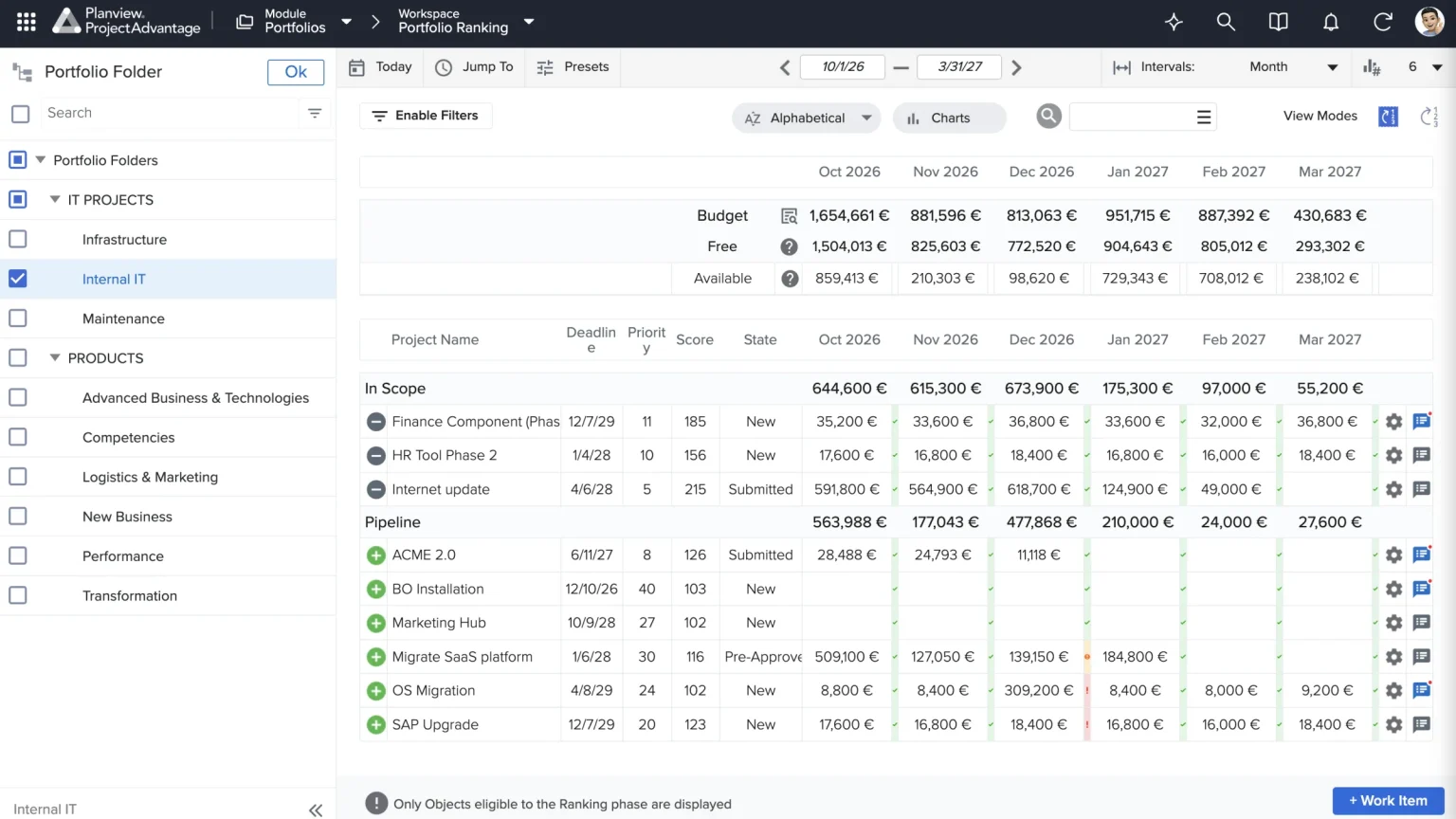Go to previous date range arrow
The image size is (1456, 819).
785,67
